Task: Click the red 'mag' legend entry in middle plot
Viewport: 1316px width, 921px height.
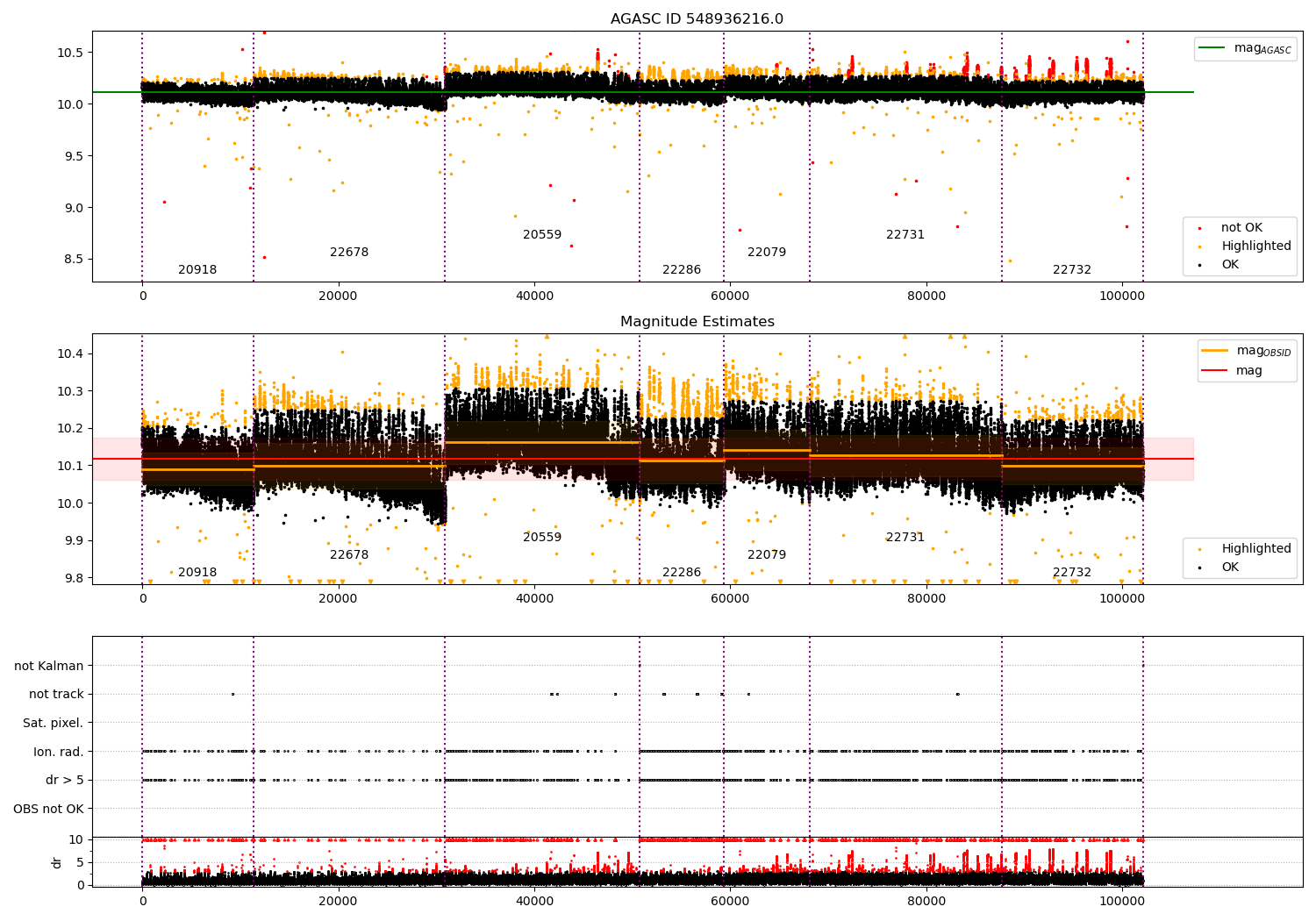Action: click(1233, 370)
